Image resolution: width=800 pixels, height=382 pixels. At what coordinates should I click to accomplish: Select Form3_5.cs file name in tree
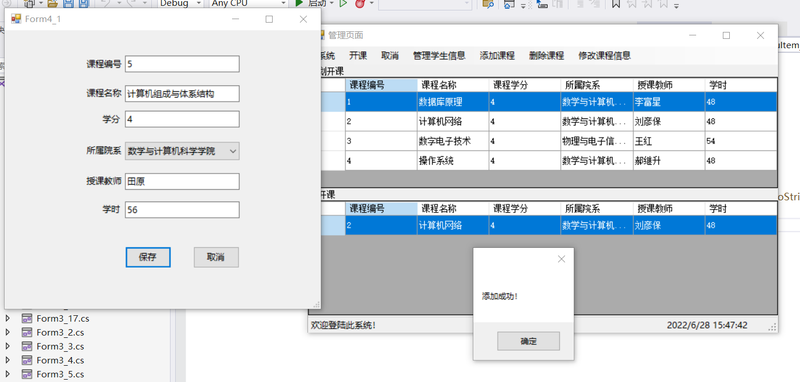pyautogui.click(x=60, y=374)
